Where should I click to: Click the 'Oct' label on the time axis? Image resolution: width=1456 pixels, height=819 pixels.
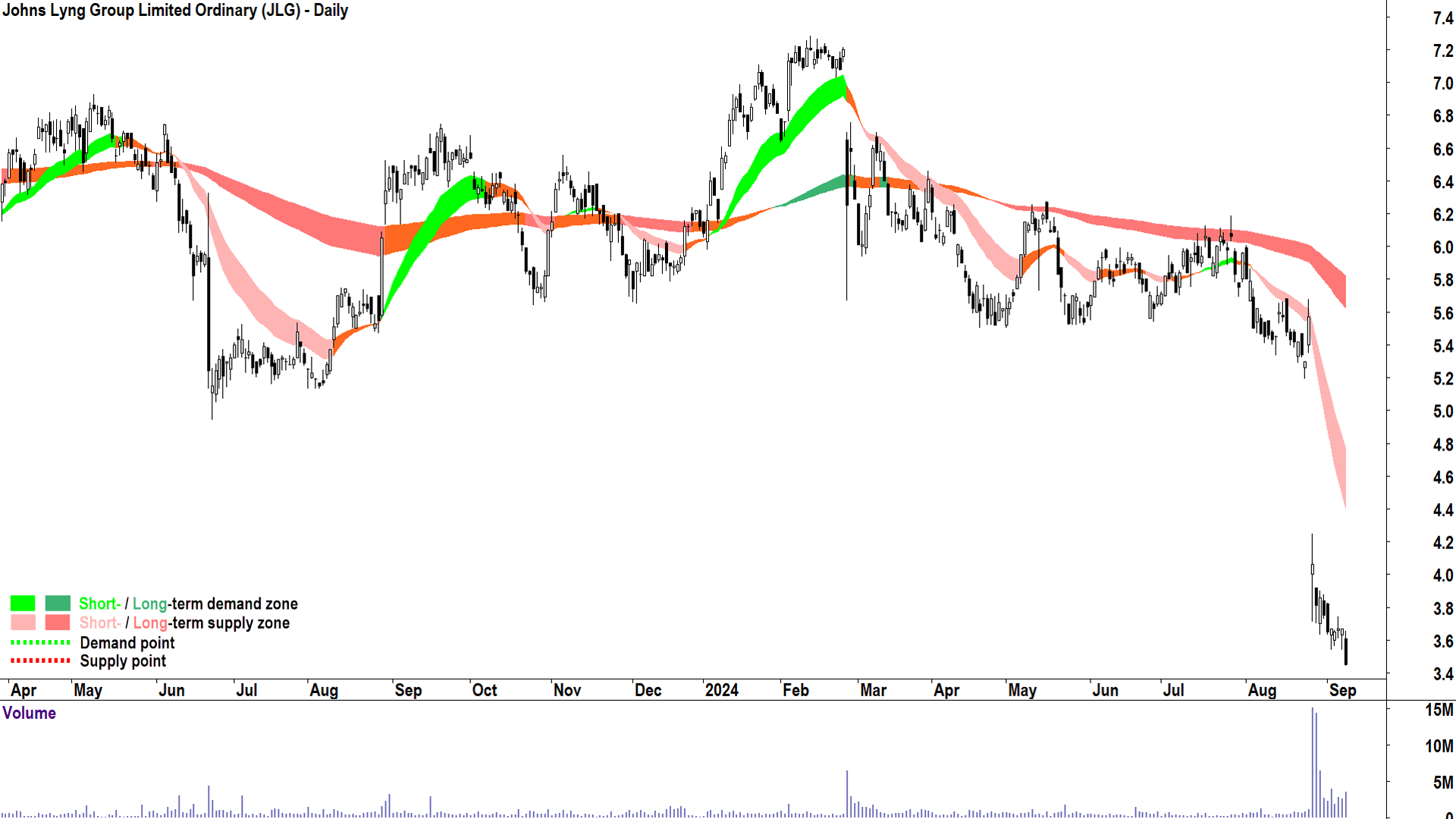click(x=485, y=690)
